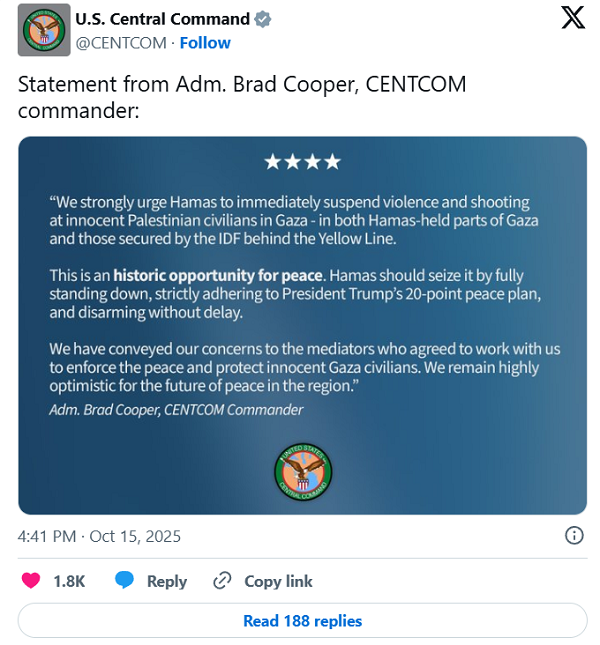Open the X logo link
The width and height of the screenshot is (600, 645).
pyautogui.click(x=573, y=18)
